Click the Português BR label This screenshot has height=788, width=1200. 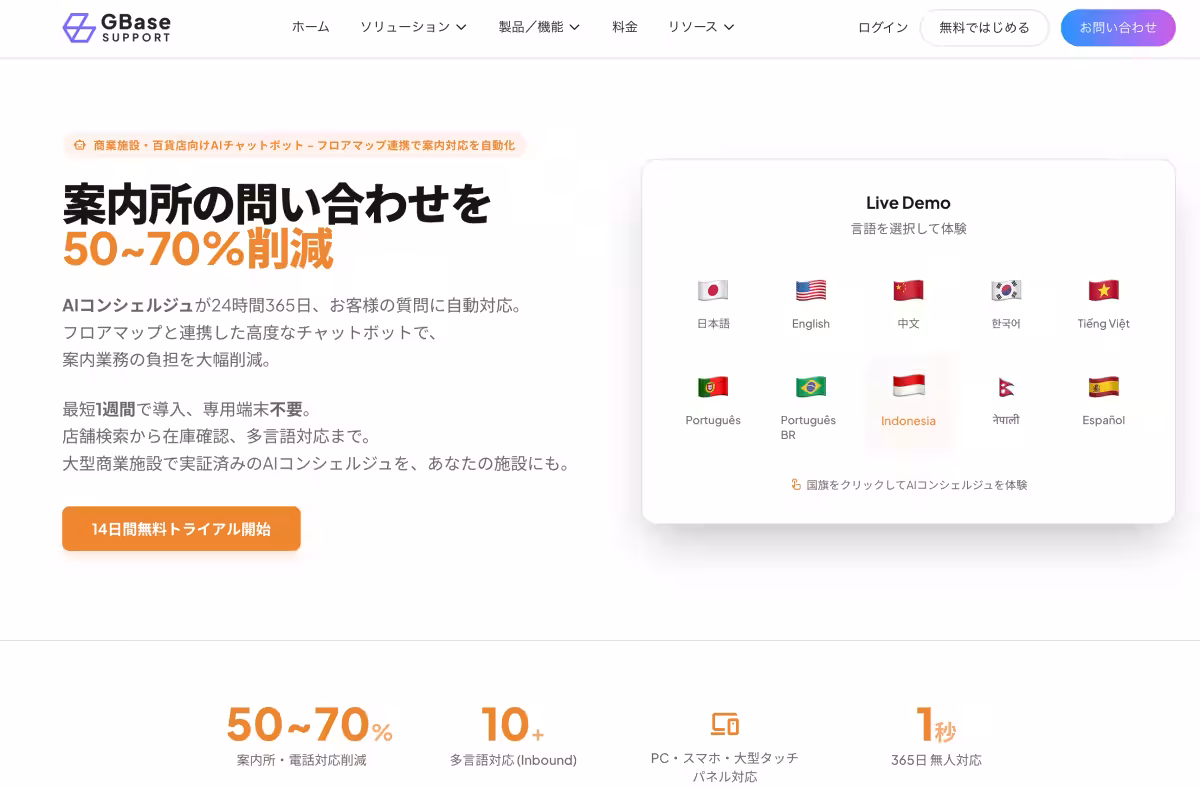(808, 428)
